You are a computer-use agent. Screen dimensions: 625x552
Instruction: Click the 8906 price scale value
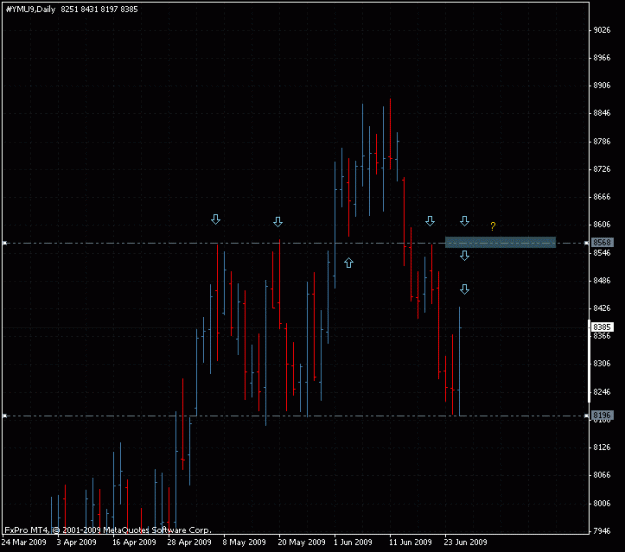coord(602,85)
